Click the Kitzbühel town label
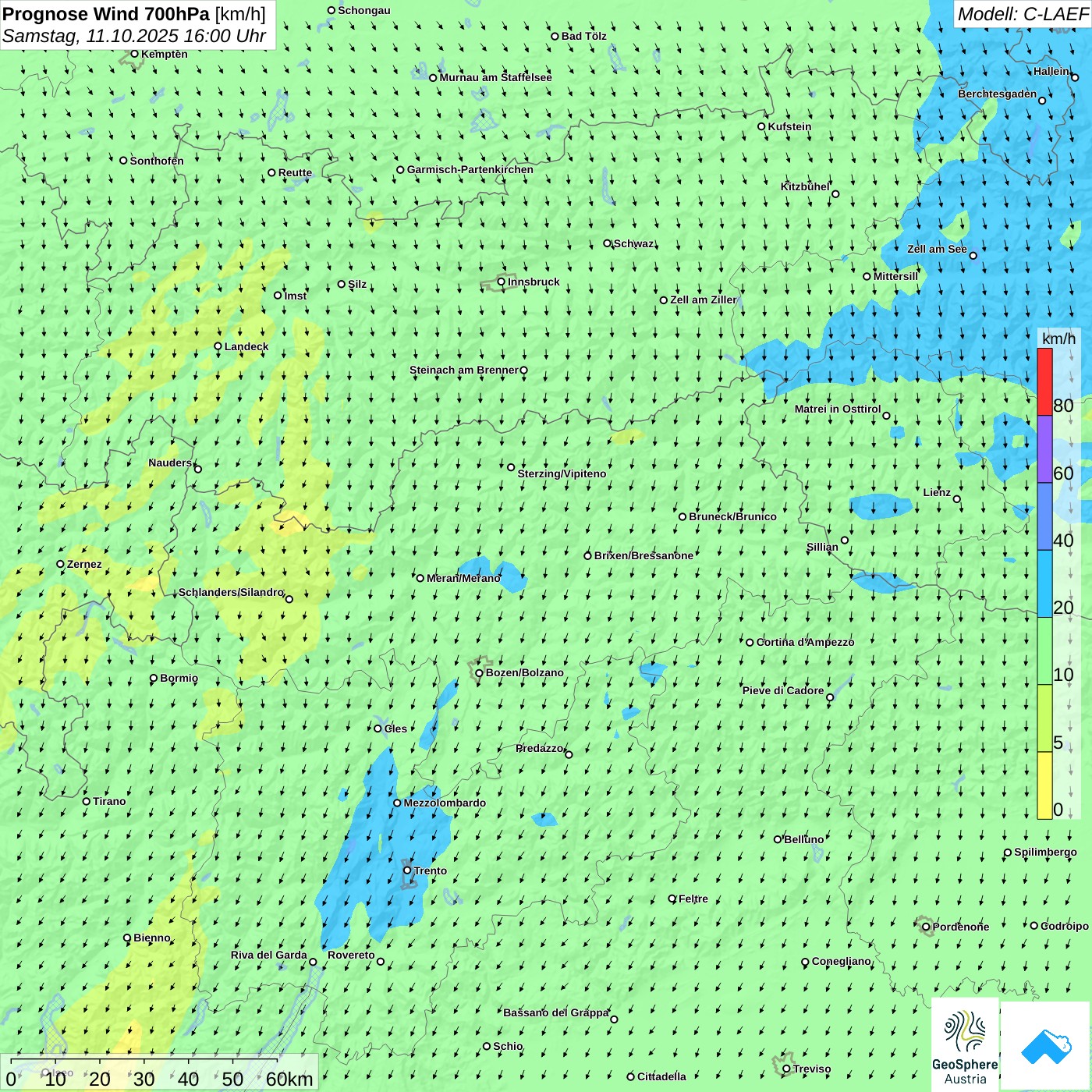 coord(805,186)
